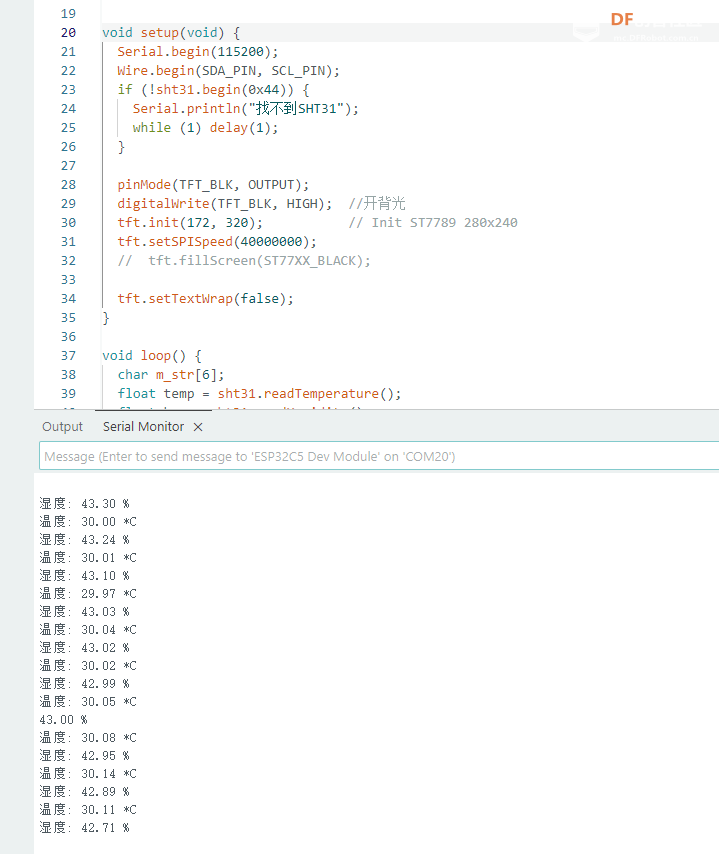Click the pinMode(TFT_BLK, OUTPUT) line
This screenshot has width=719, height=854.
[213, 184]
